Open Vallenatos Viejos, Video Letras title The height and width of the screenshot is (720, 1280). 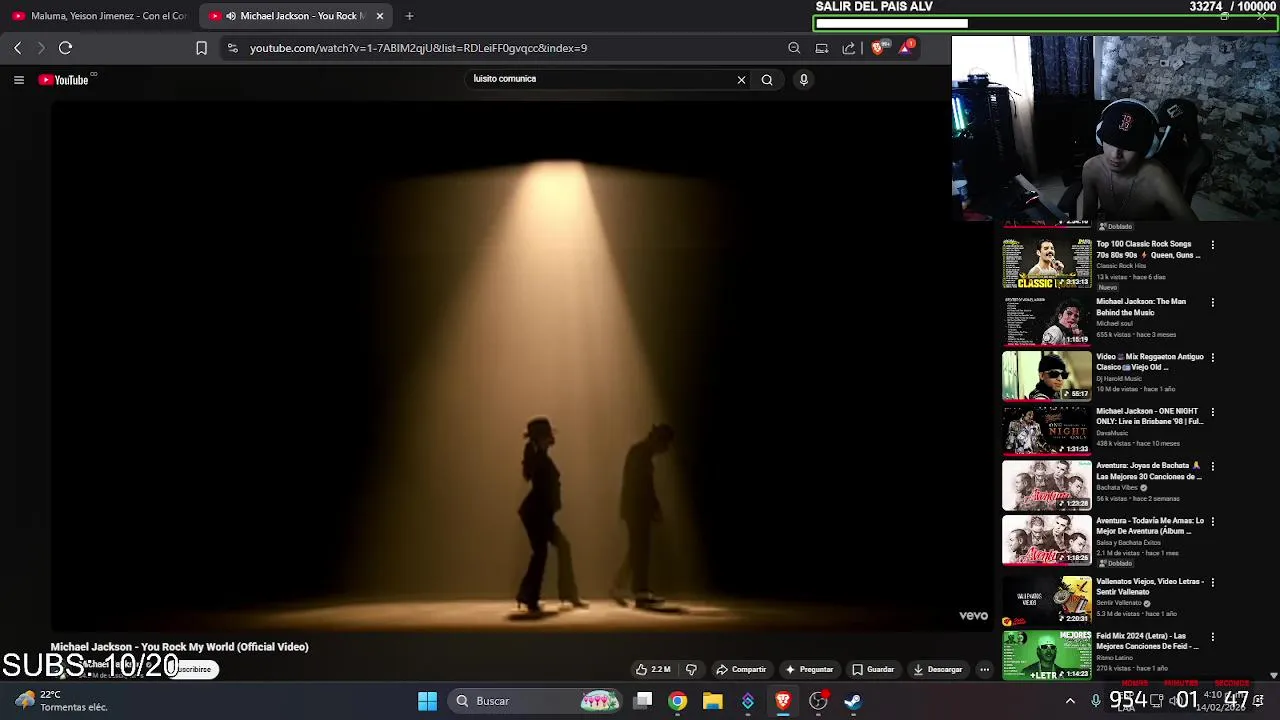[1149, 586]
